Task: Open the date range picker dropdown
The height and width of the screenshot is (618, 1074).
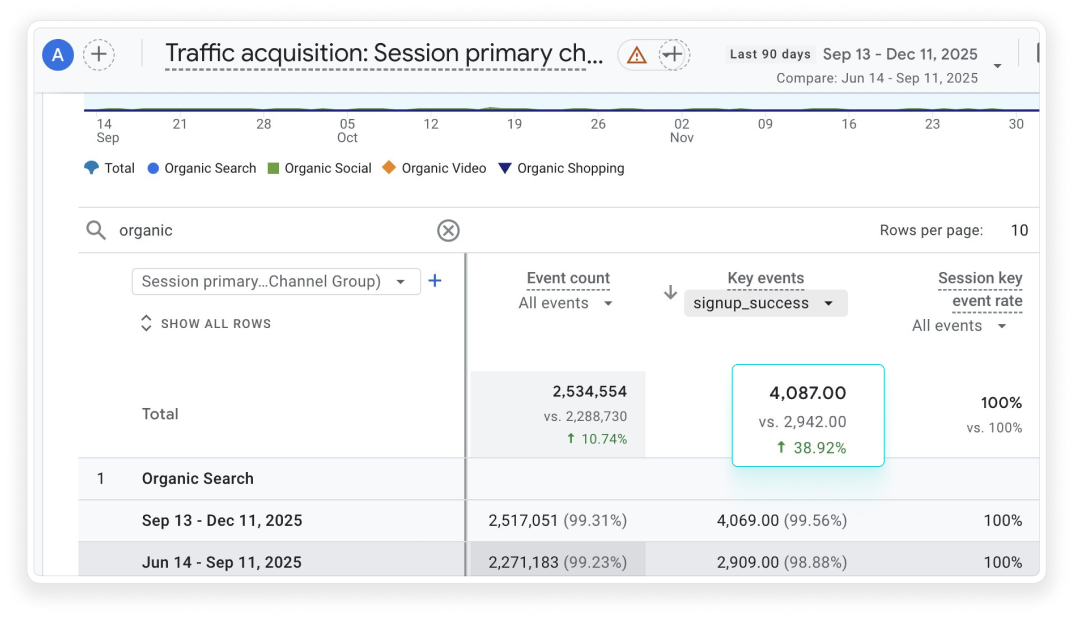Action: (997, 66)
